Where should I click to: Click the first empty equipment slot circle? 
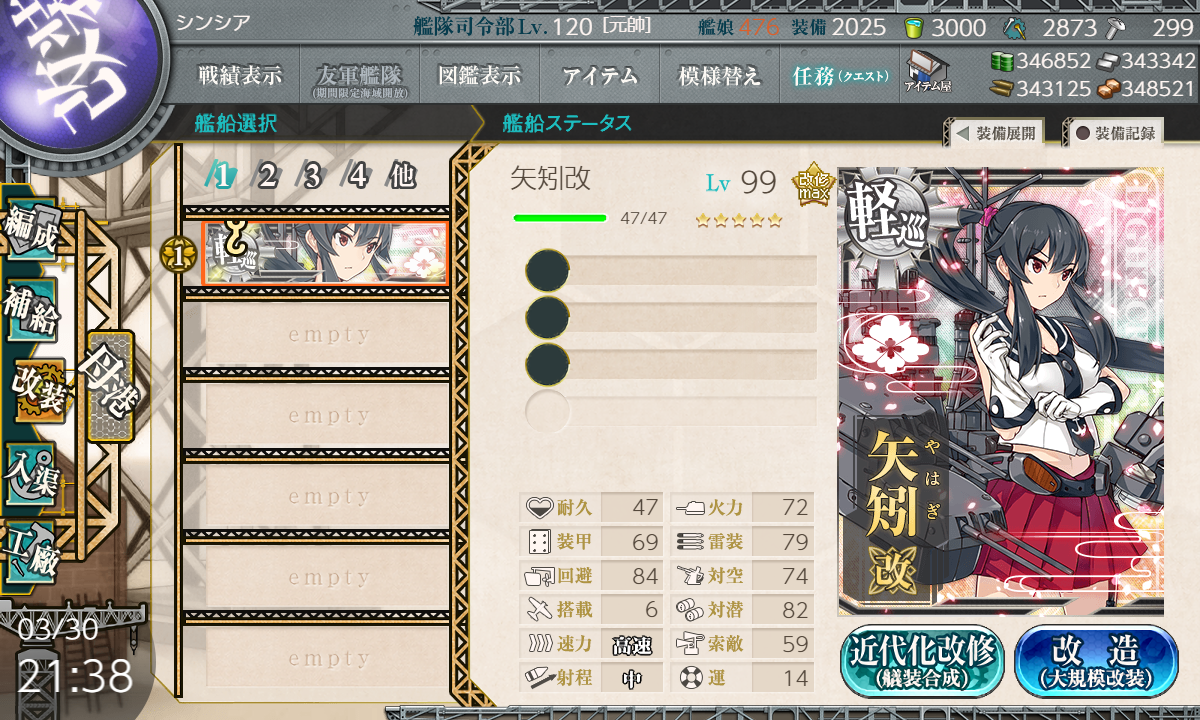click(547, 271)
